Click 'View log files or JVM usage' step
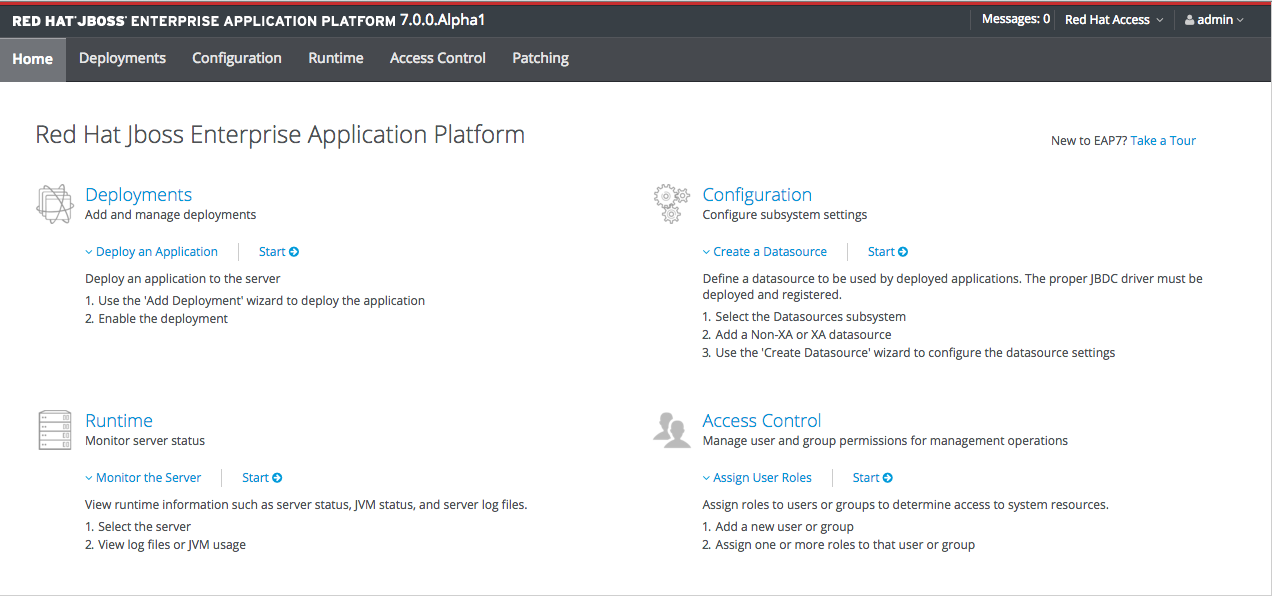 [x=172, y=545]
